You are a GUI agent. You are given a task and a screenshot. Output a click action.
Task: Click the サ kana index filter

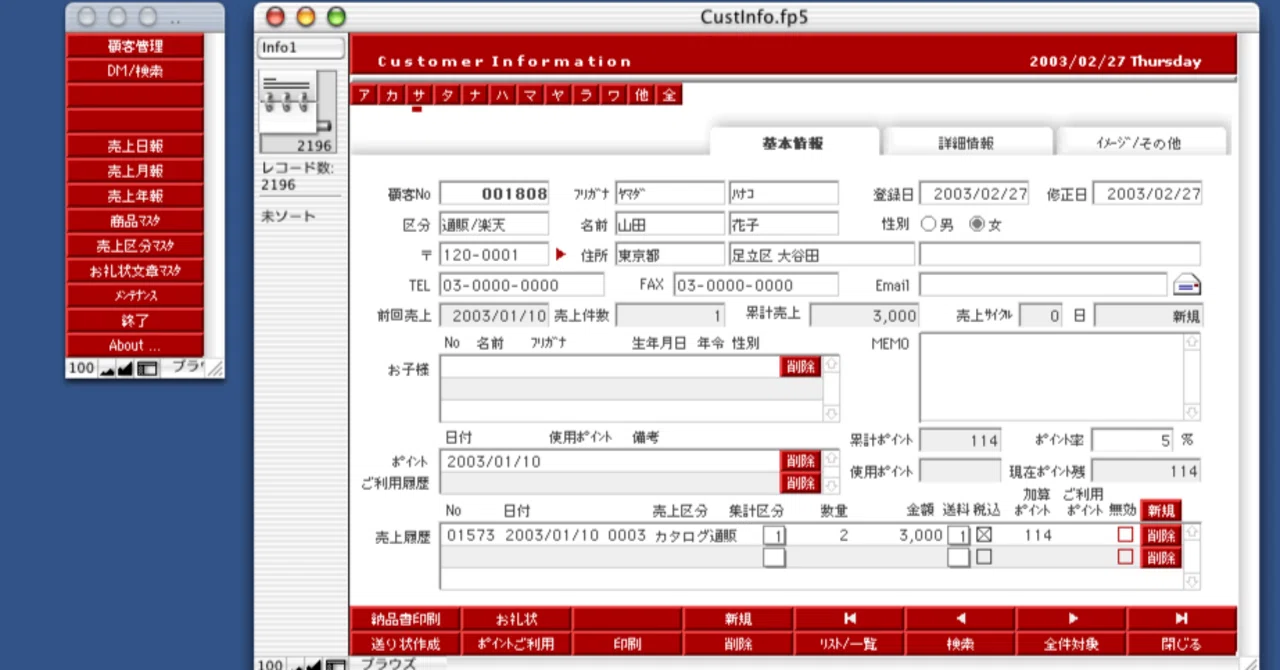[420, 95]
